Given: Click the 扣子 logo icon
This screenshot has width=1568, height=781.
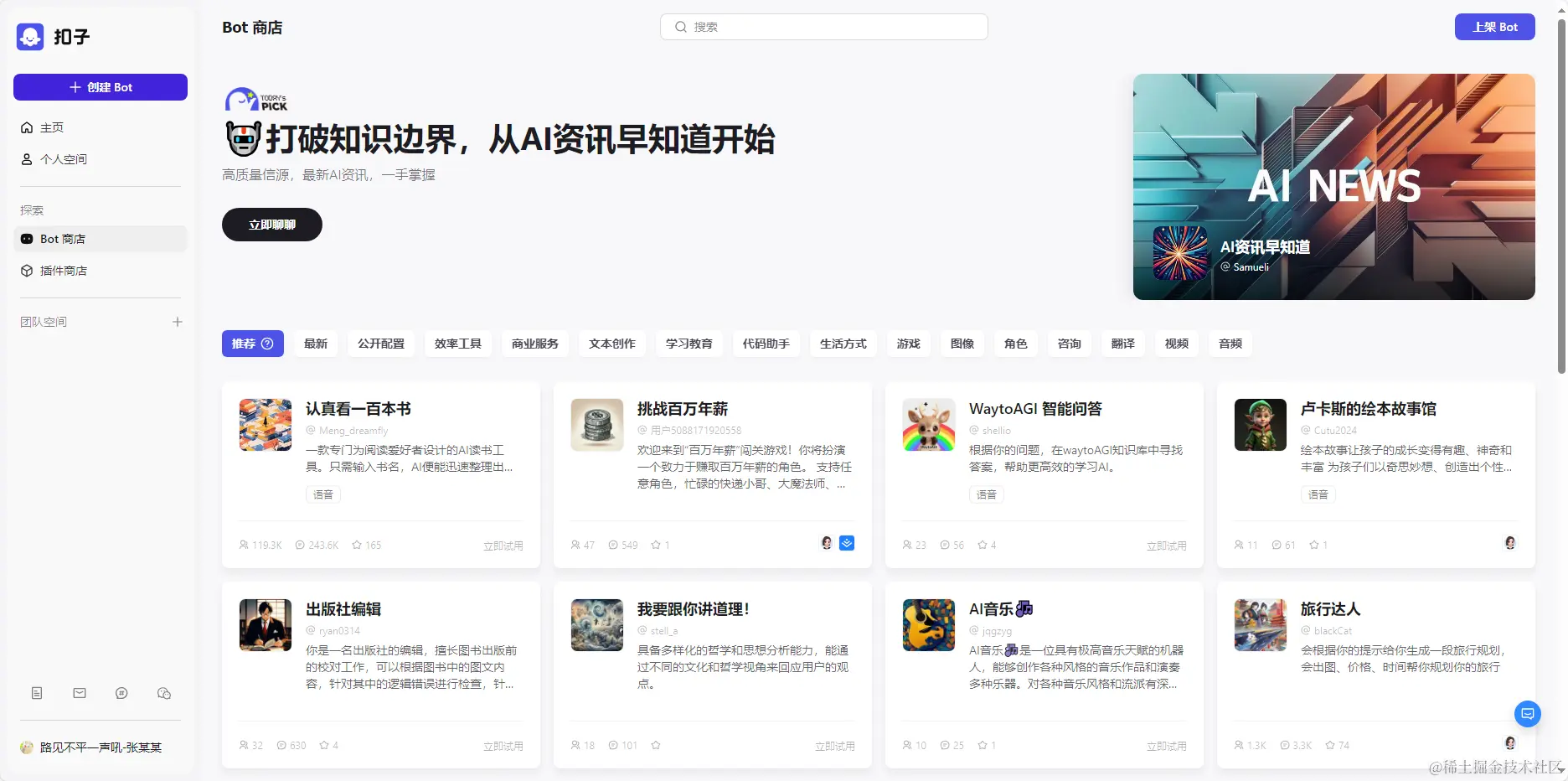Looking at the screenshot, I should pyautogui.click(x=30, y=37).
